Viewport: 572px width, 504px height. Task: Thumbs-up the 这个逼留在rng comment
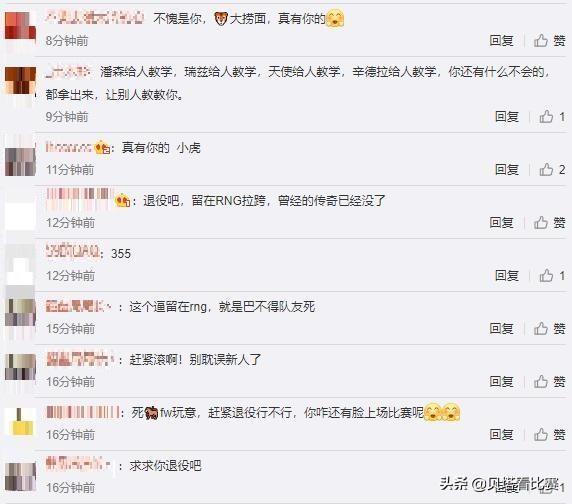tap(549, 329)
